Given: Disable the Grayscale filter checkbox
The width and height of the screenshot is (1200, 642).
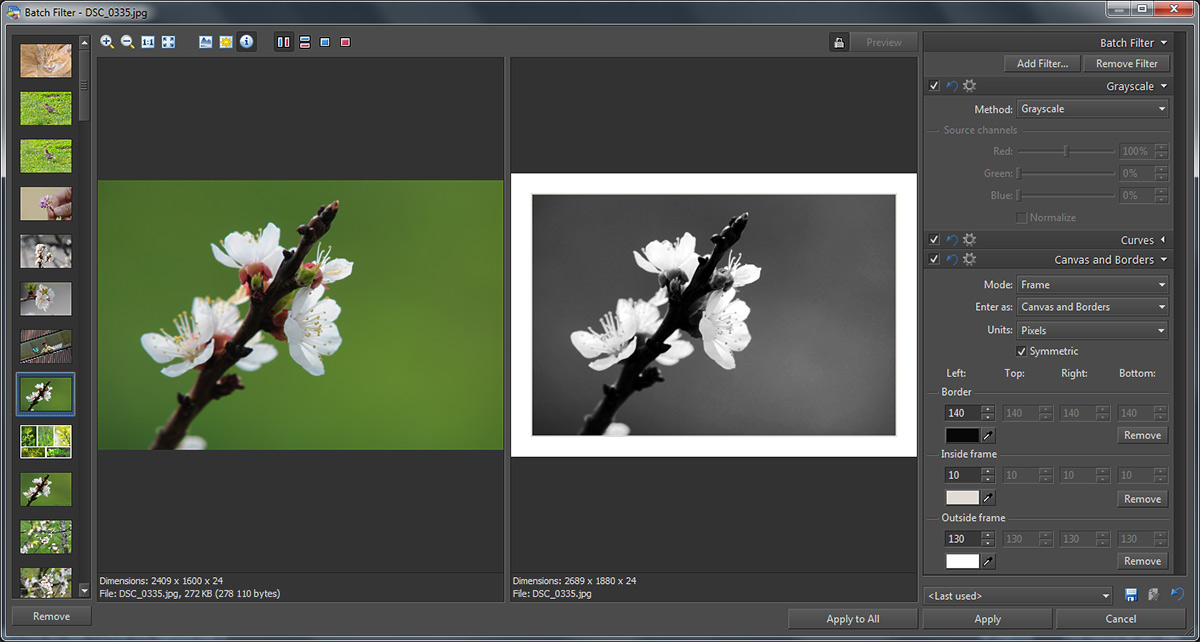Looking at the screenshot, I should point(934,86).
